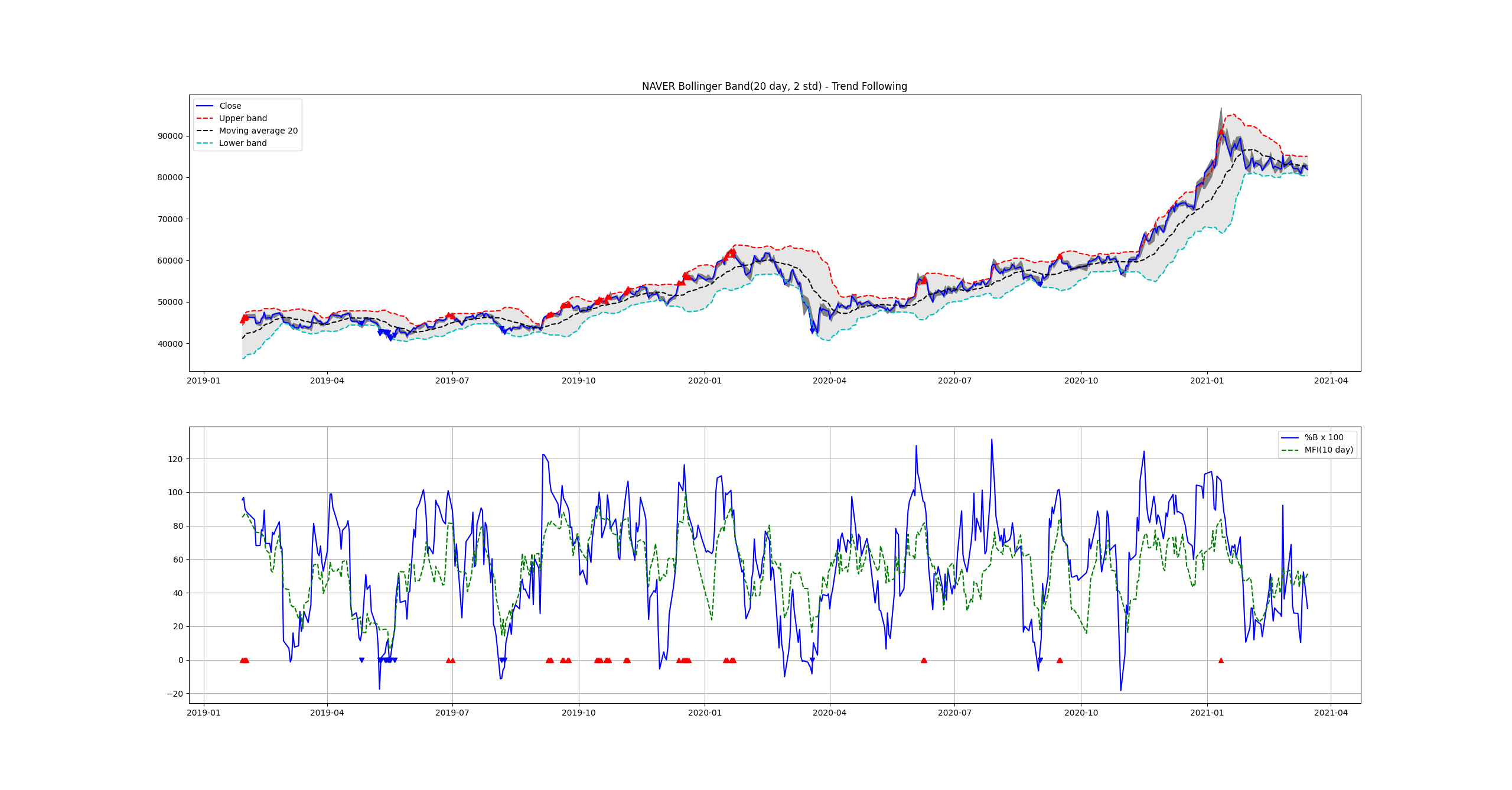The width and height of the screenshot is (1512, 790).
Task: Click the lone red triangle near 2021-01 in the lower chart
Action: 1221,660
